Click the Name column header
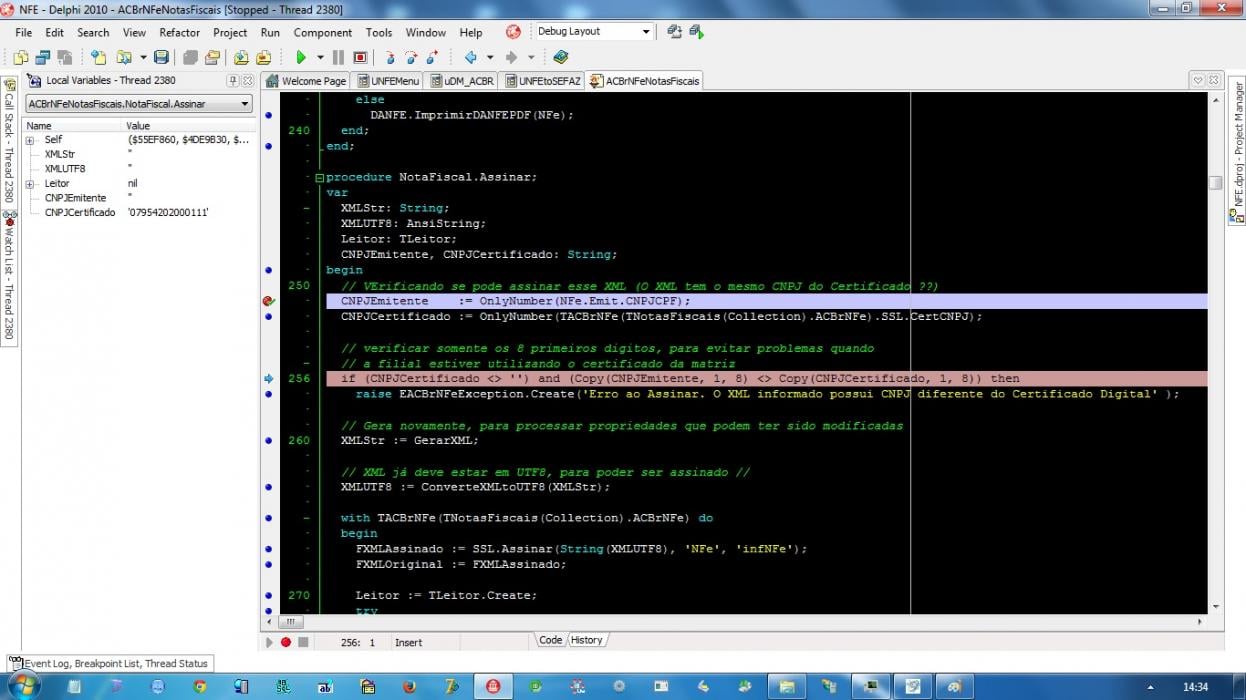Image resolution: width=1246 pixels, height=700 pixels. click(73, 126)
